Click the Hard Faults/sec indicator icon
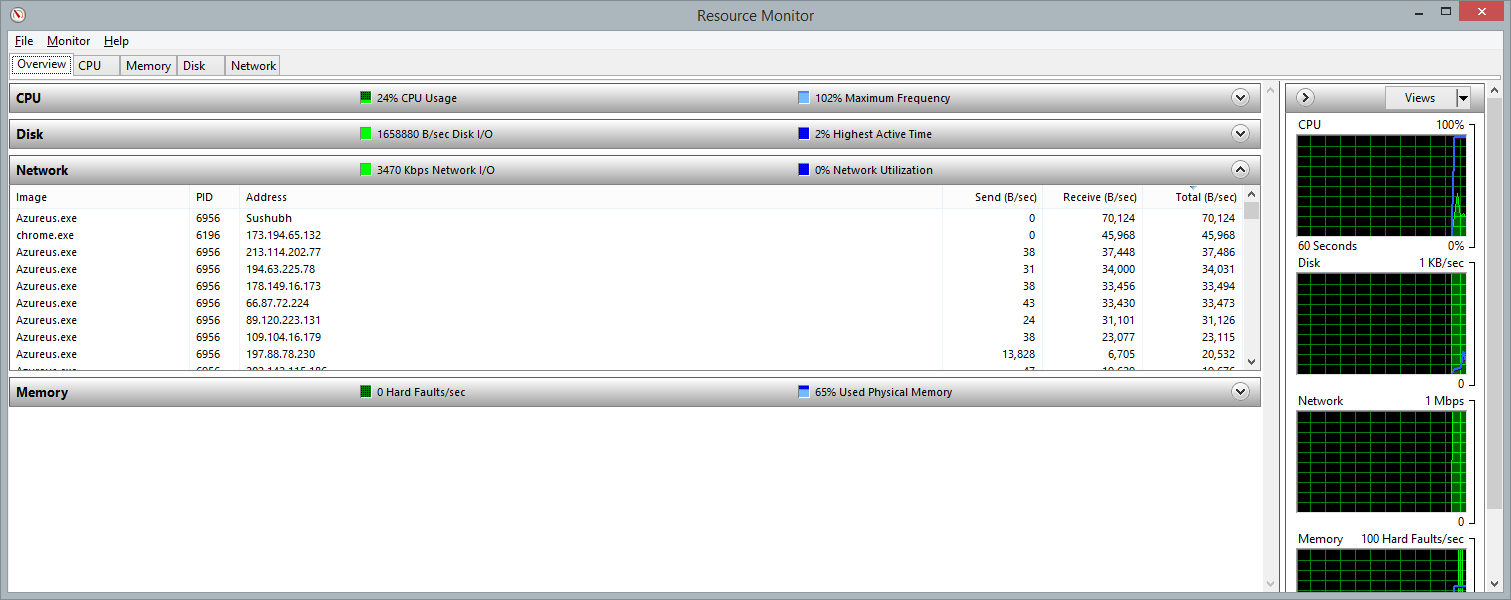The image size is (1511, 600). tap(365, 392)
